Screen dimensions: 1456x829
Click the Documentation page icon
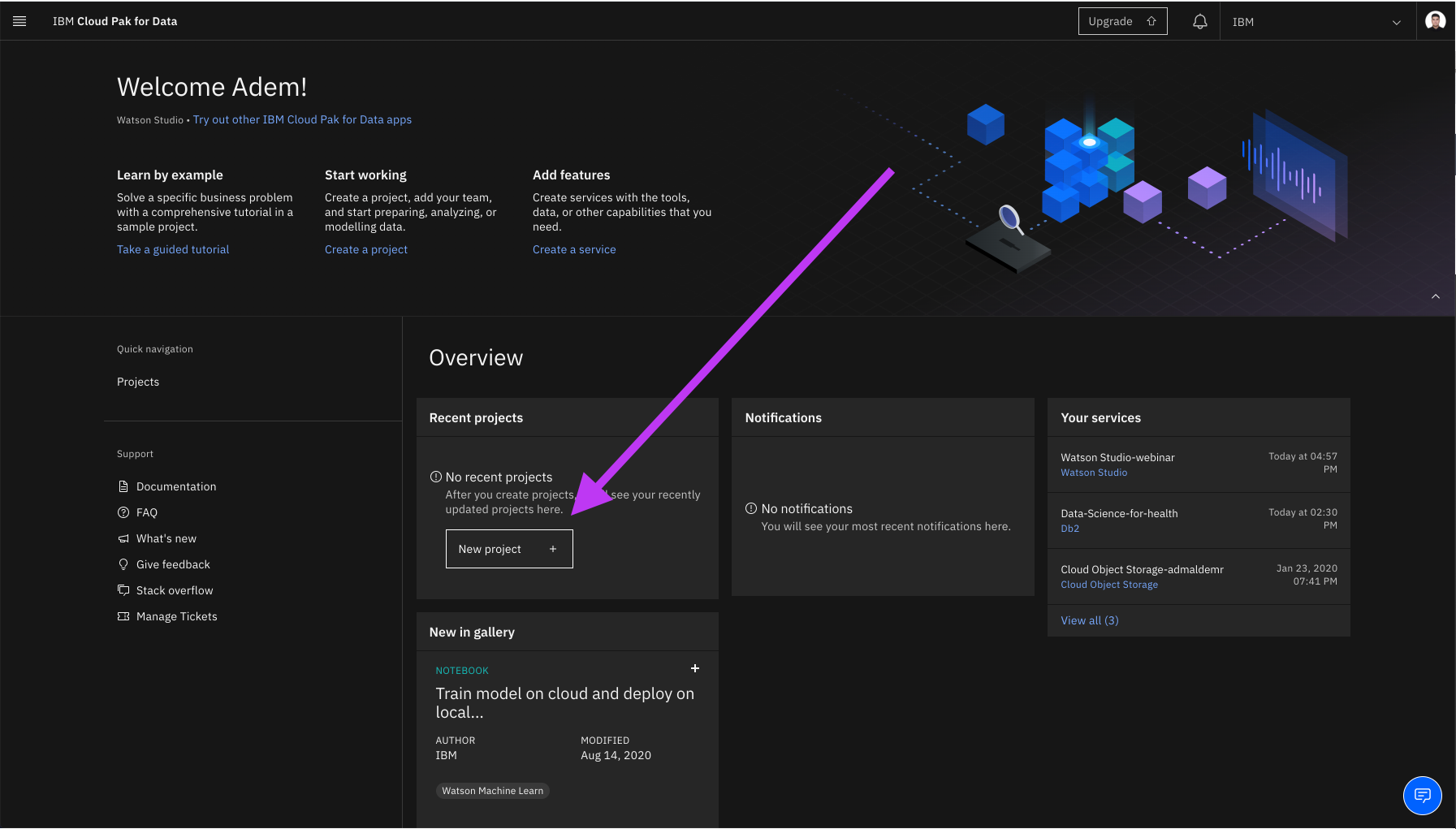tap(123, 486)
